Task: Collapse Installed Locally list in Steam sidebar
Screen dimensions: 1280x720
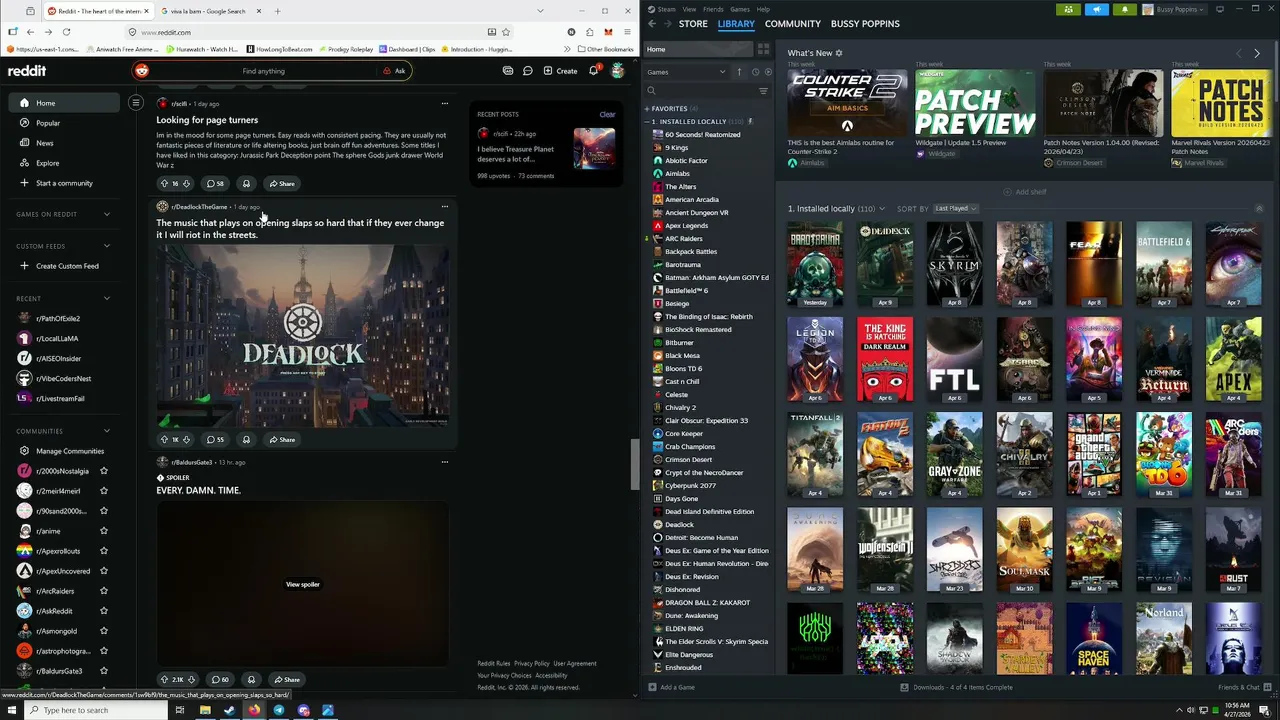Action: tap(647, 121)
